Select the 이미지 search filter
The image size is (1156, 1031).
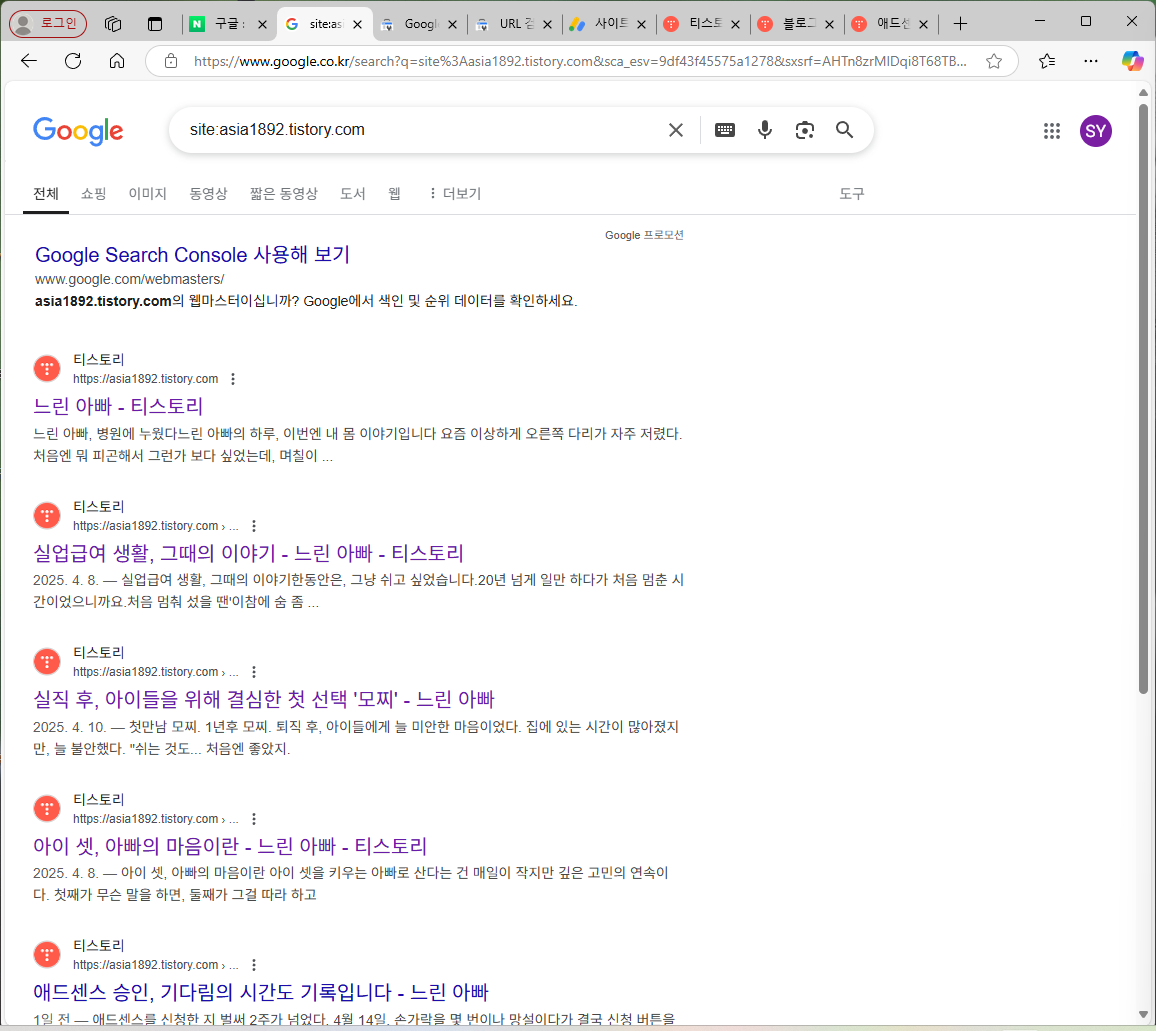[x=147, y=194]
